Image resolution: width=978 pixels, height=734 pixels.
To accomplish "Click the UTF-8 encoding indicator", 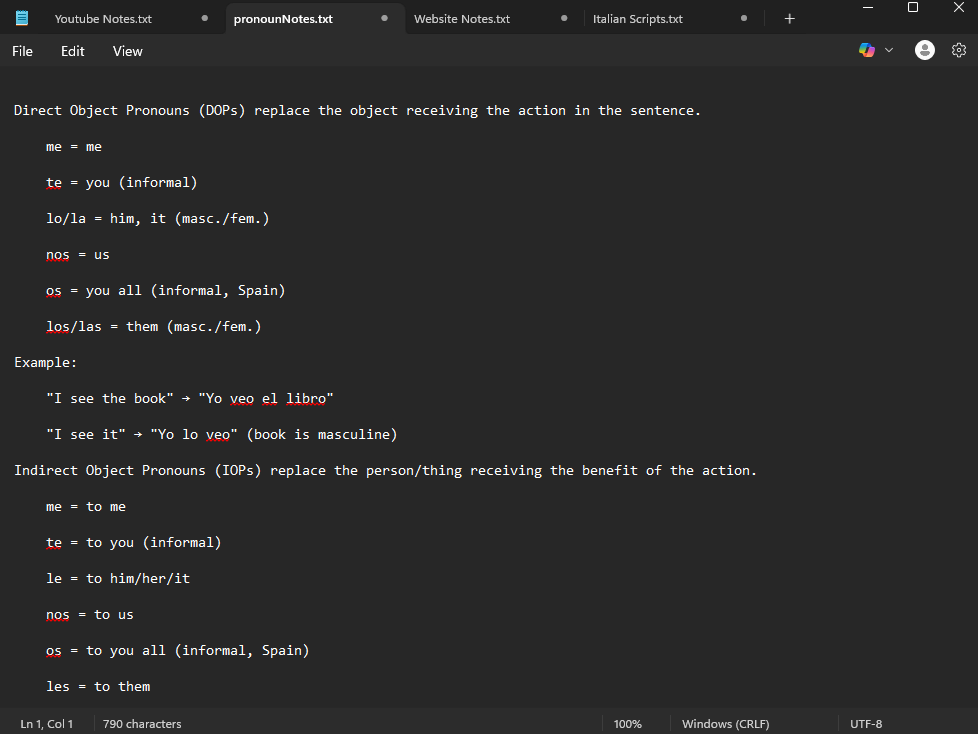I will point(866,724).
